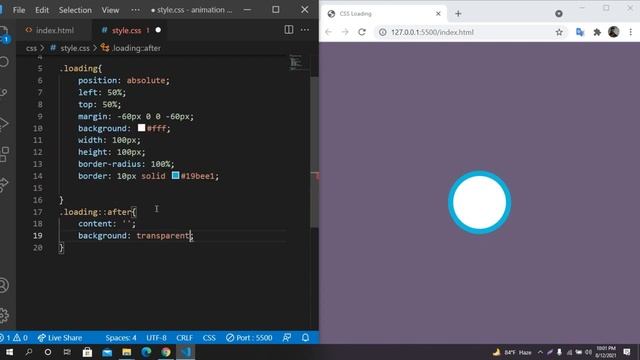Viewport: 640px width, 360px height.
Task: Open Google Chrome from the taskbar
Action: point(166,352)
